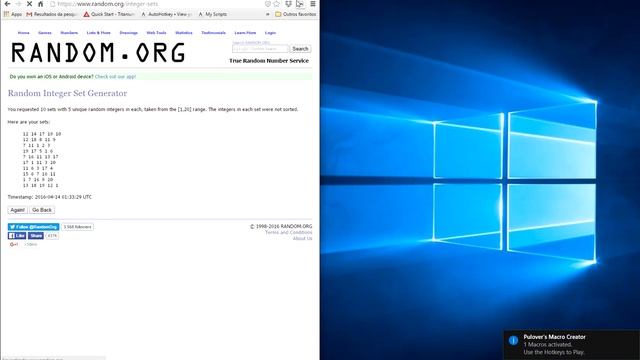
Task: Click the blue info icon in the notification
Action: coord(513,340)
